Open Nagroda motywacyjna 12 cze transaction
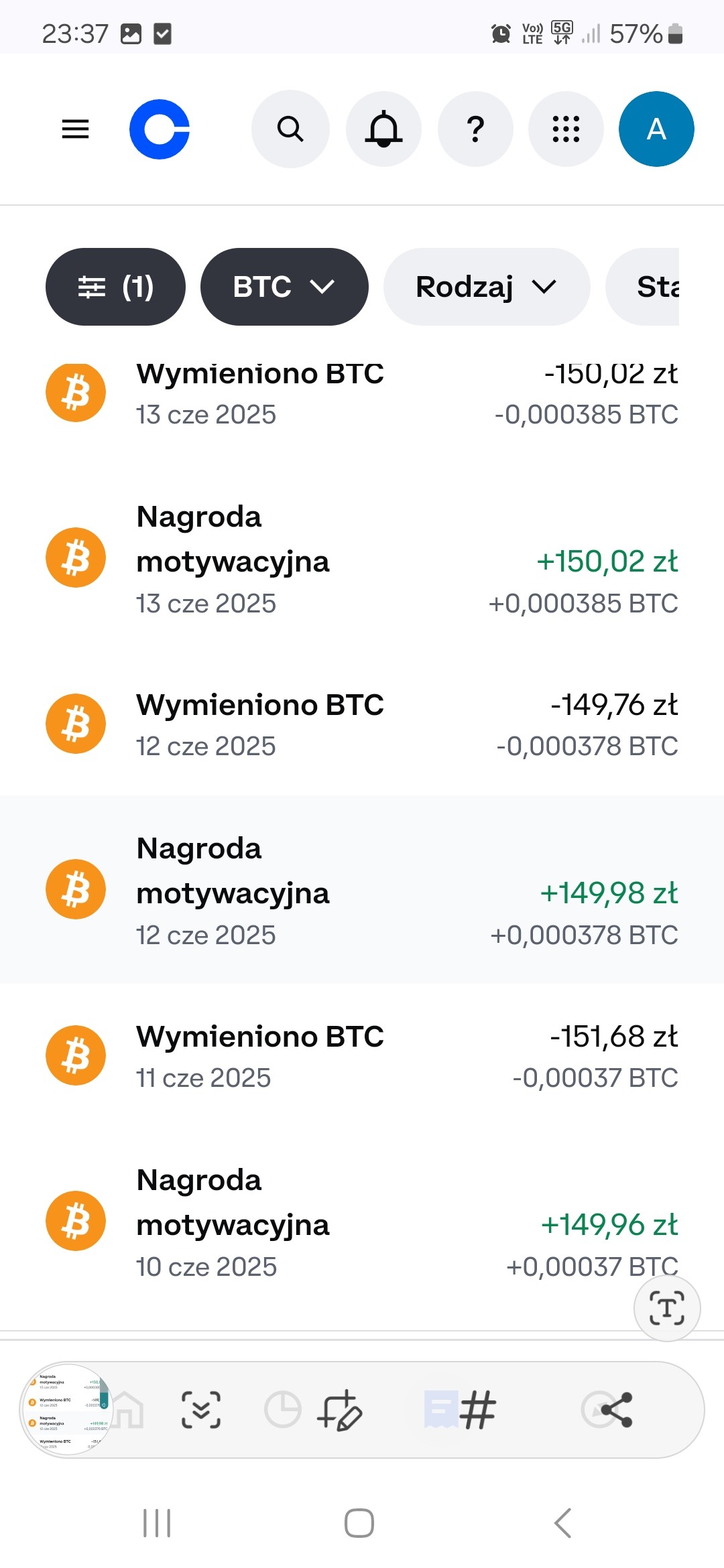 click(362, 890)
